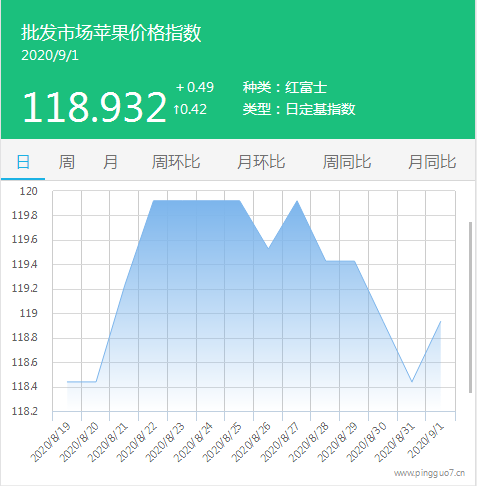This screenshot has width=477, height=486.
Task: Click the www.pingguo7.cn watermark link
Action: [x=429, y=473]
